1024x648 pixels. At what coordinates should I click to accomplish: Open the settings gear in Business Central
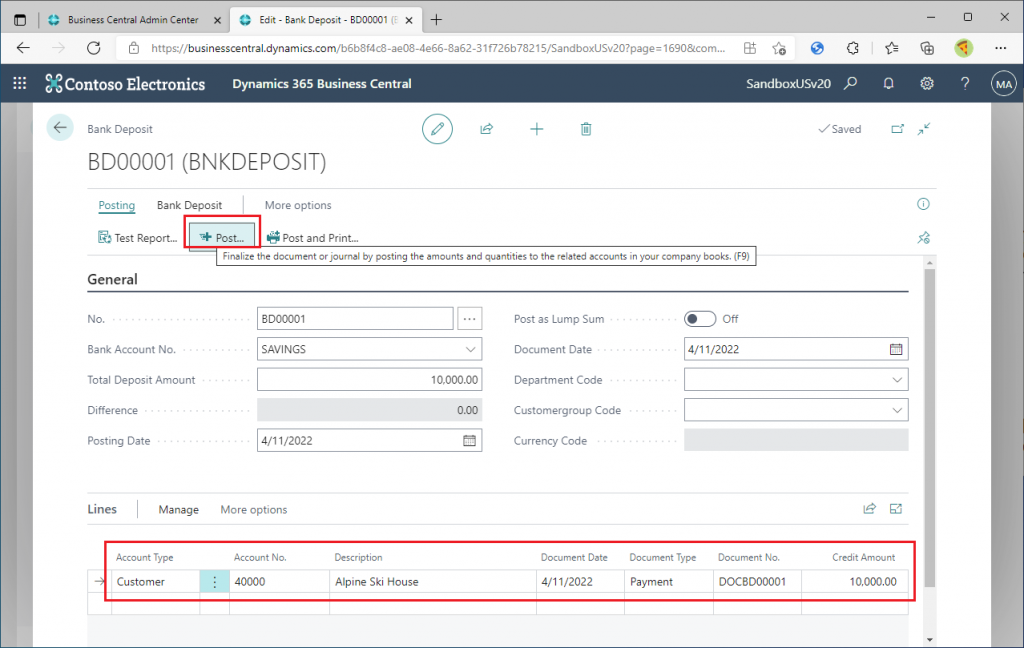[927, 84]
